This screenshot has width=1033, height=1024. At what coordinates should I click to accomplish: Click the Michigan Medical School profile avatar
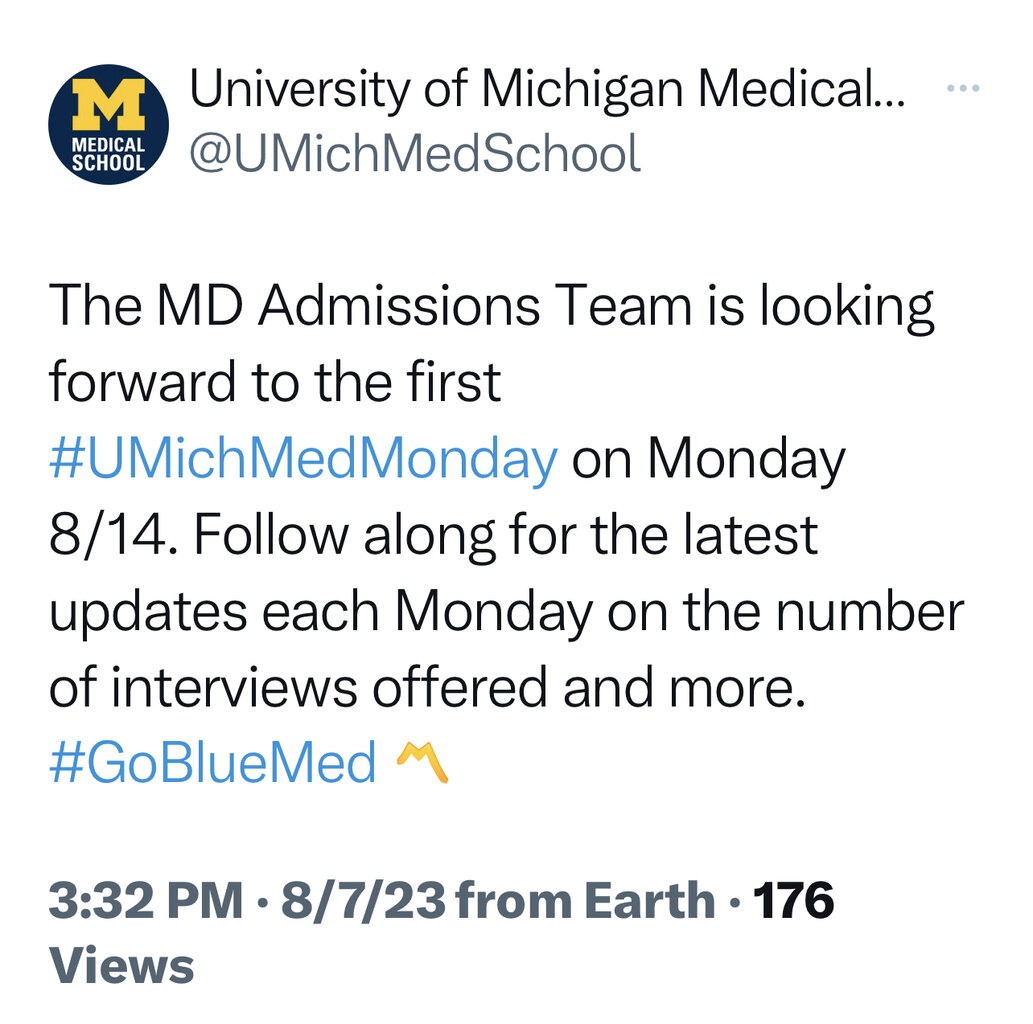pyautogui.click(x=109, y=124)
